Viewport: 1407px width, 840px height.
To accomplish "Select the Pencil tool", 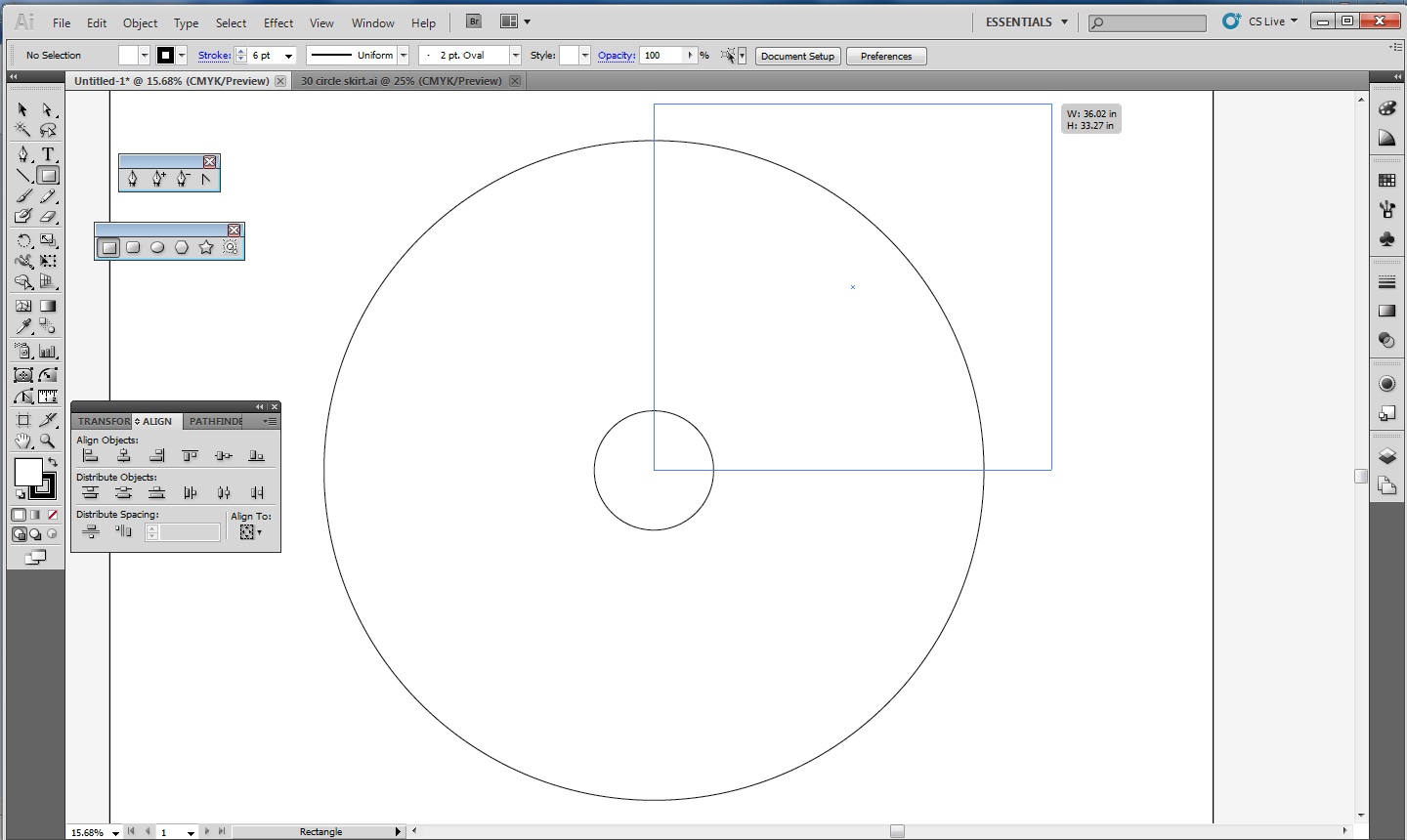I will pos(48,196).
